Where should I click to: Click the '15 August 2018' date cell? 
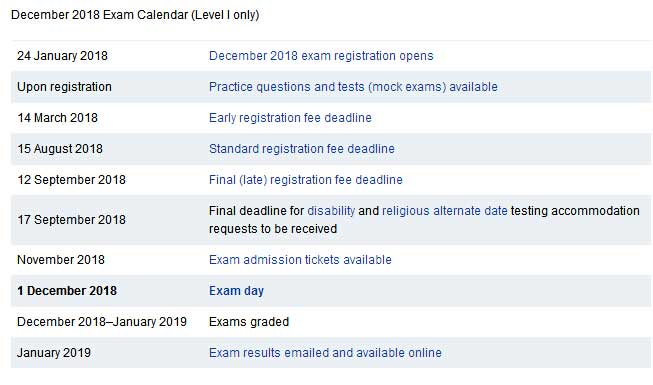coord(60,149)
